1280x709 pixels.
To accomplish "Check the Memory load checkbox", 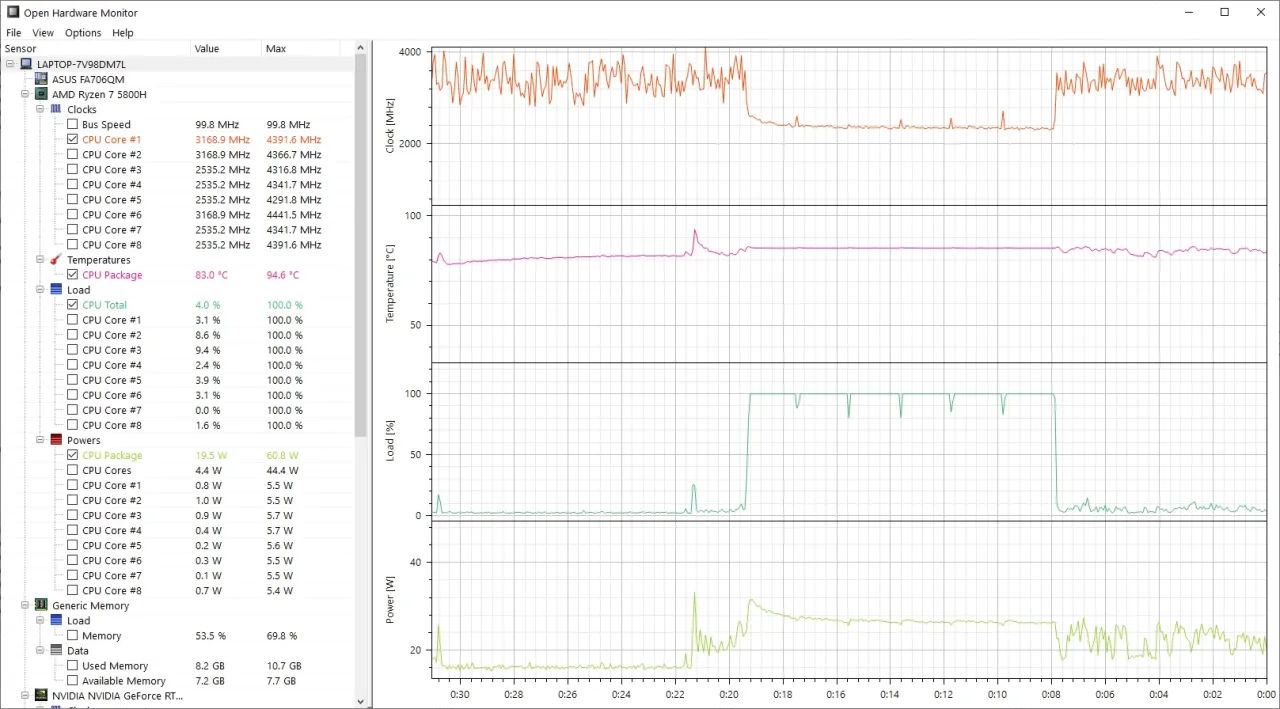I will click(73, 635).
